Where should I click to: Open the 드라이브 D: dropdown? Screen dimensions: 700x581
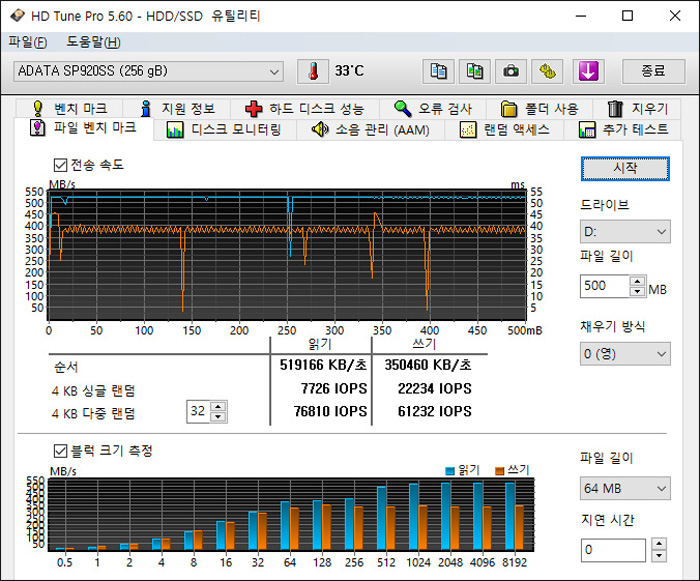625,232
